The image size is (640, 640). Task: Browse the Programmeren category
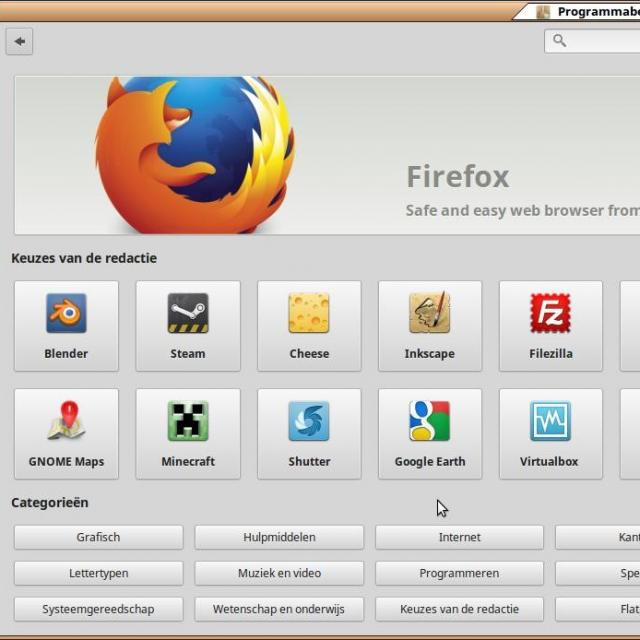pos(459,573)
